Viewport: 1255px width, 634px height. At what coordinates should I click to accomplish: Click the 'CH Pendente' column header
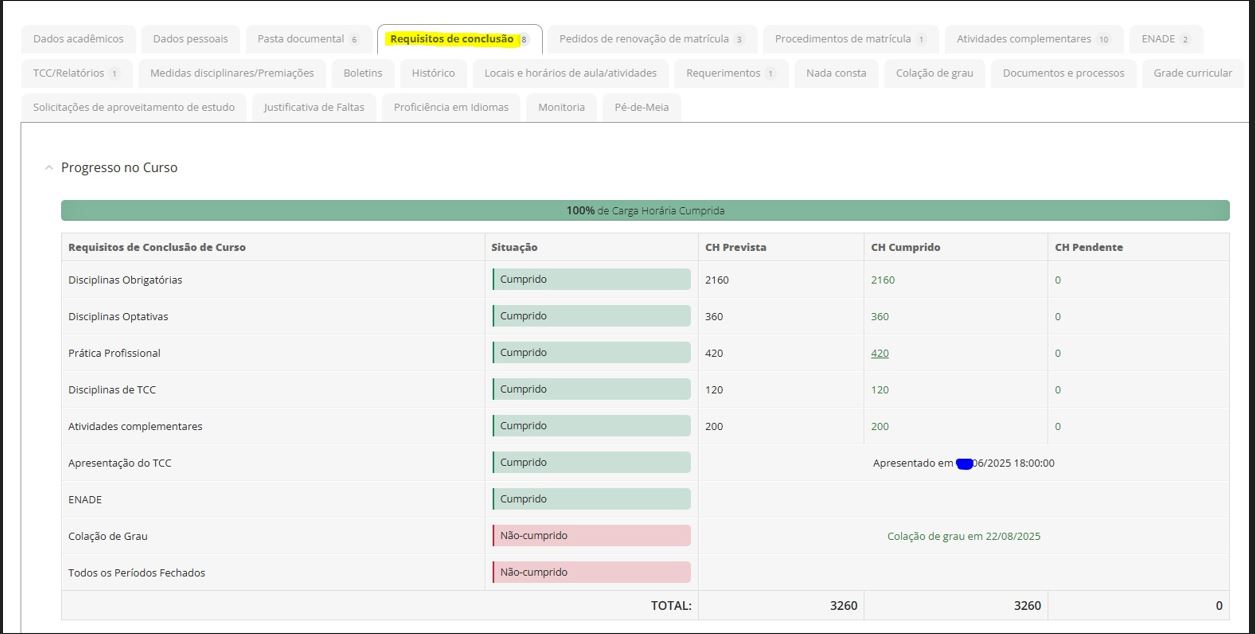[1089, 247]
